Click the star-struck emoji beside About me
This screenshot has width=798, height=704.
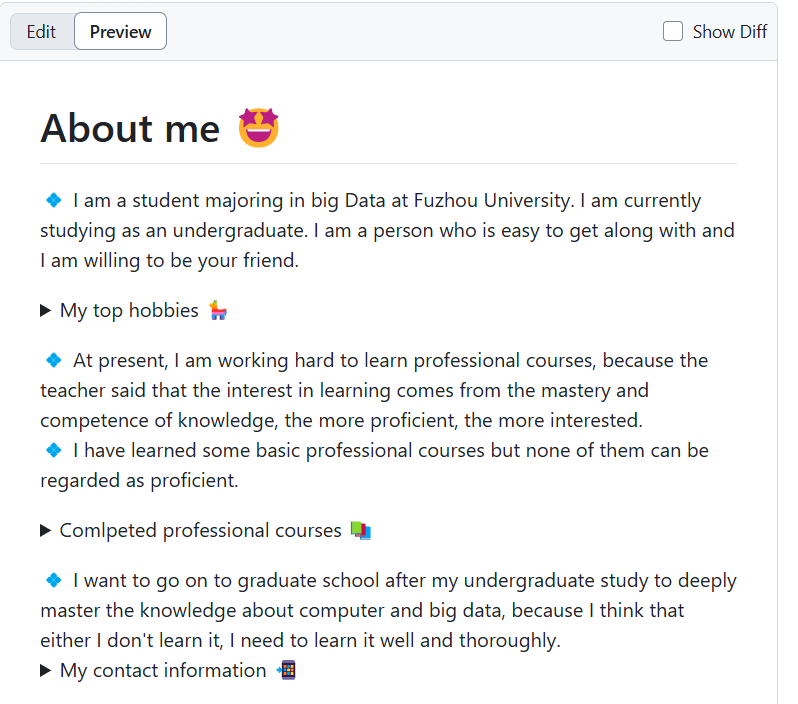coord(258,129)
